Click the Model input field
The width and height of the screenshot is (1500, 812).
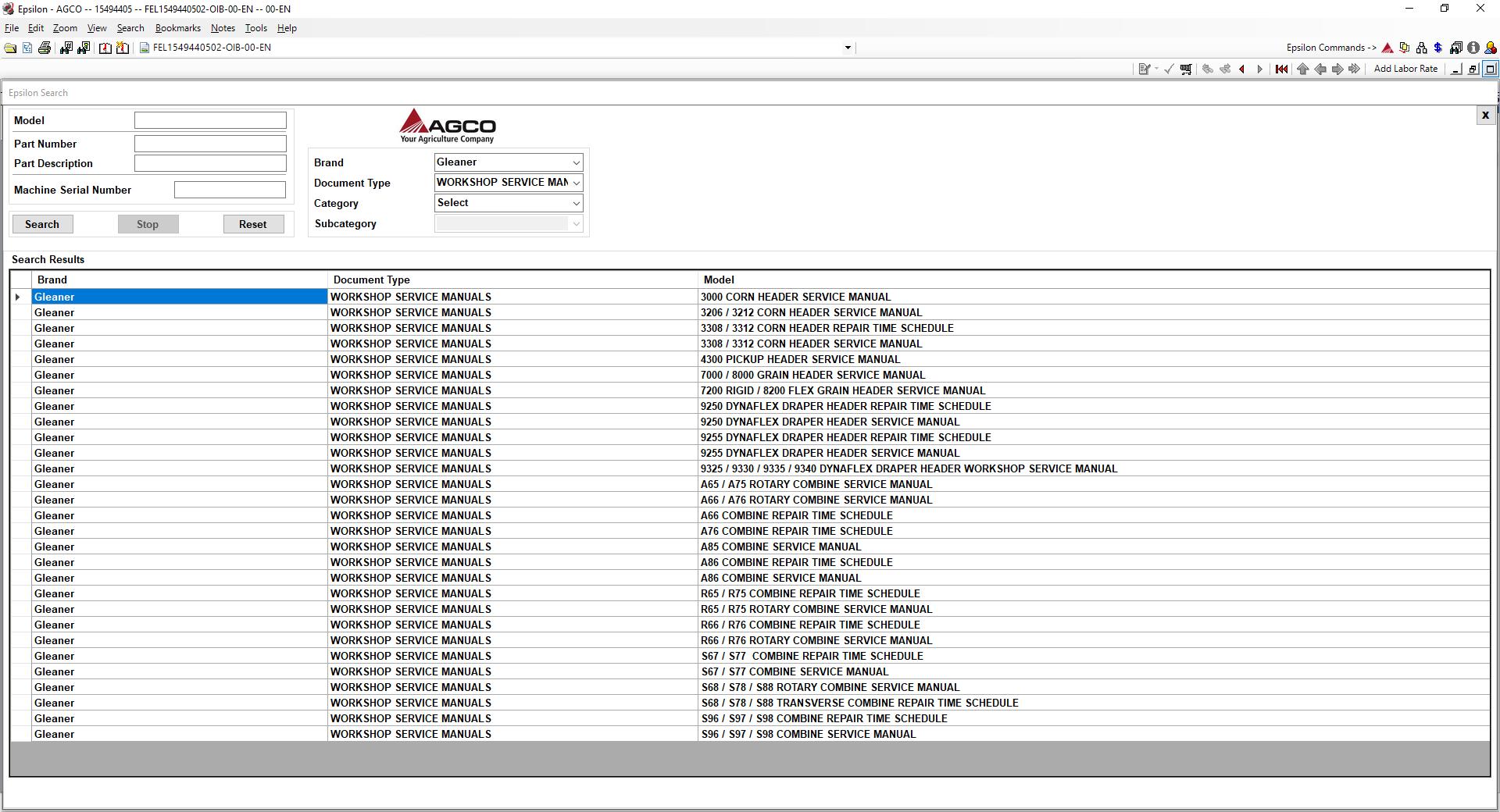[210, 120]
